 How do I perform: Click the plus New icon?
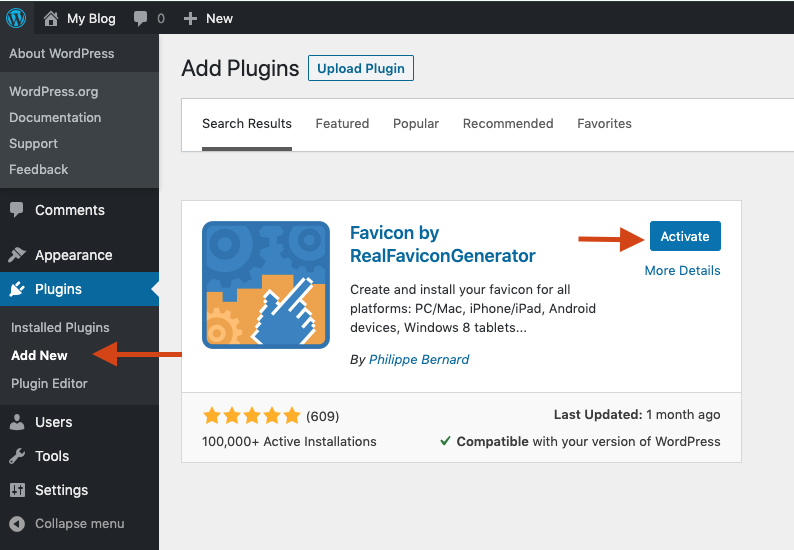tap(191, 18)
